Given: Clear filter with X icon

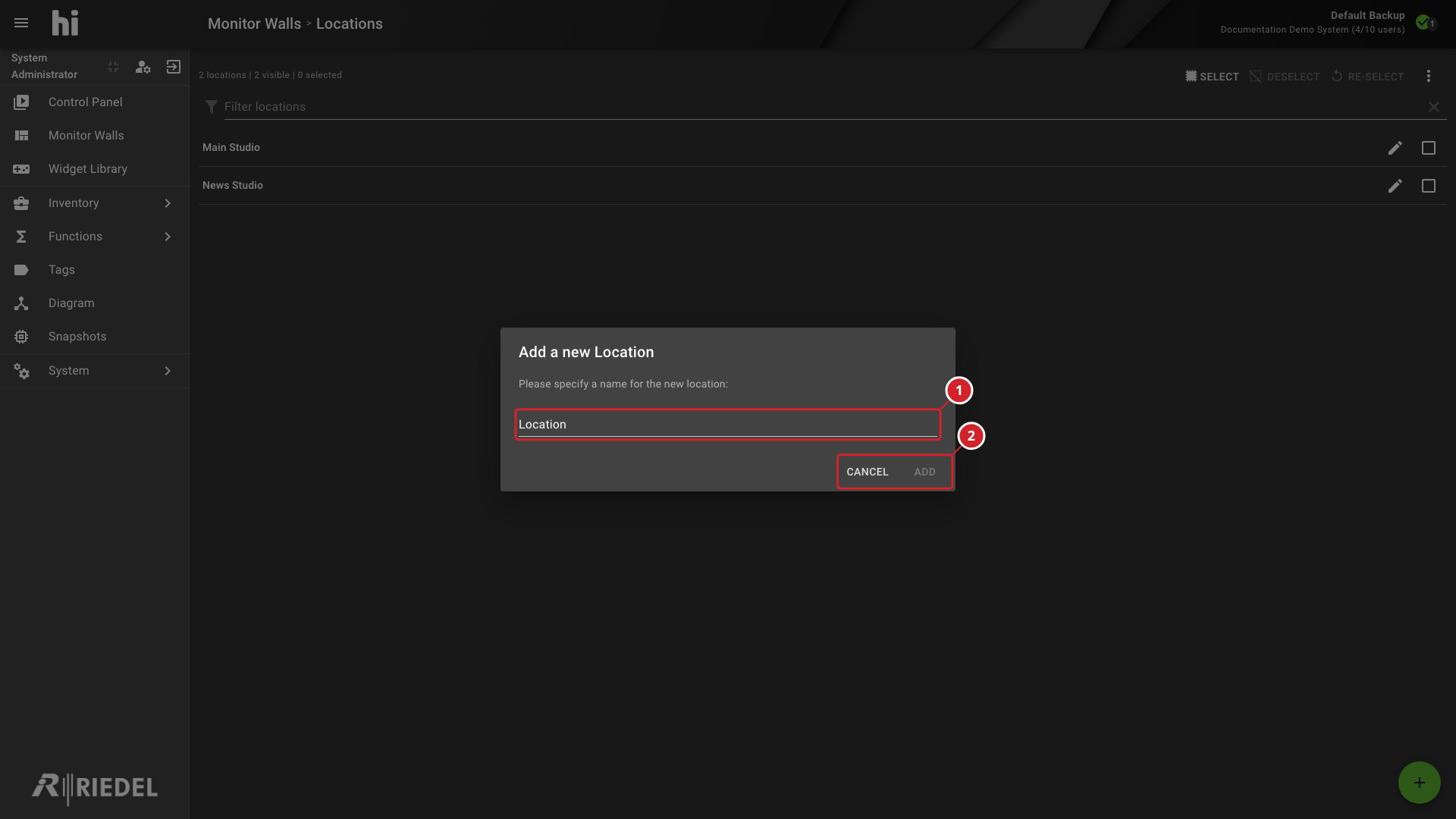Looking at the screenshot, I should pyautogui.click(x=1434, y=107).
